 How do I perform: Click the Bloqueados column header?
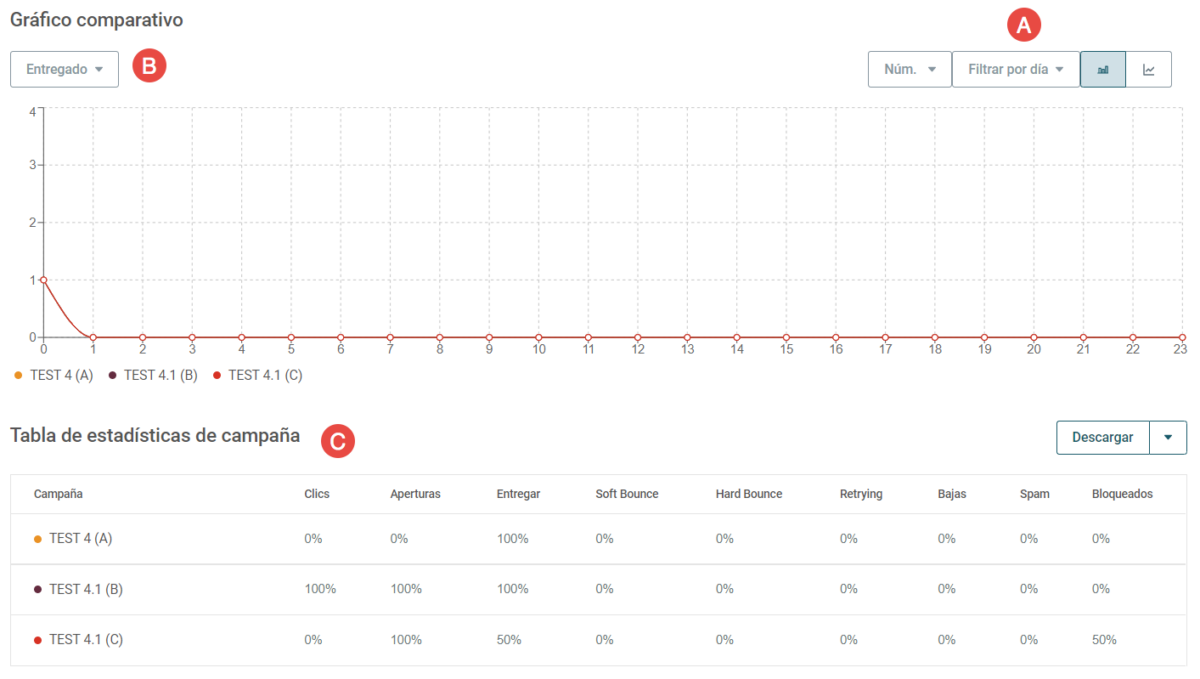coord(1122,494)
